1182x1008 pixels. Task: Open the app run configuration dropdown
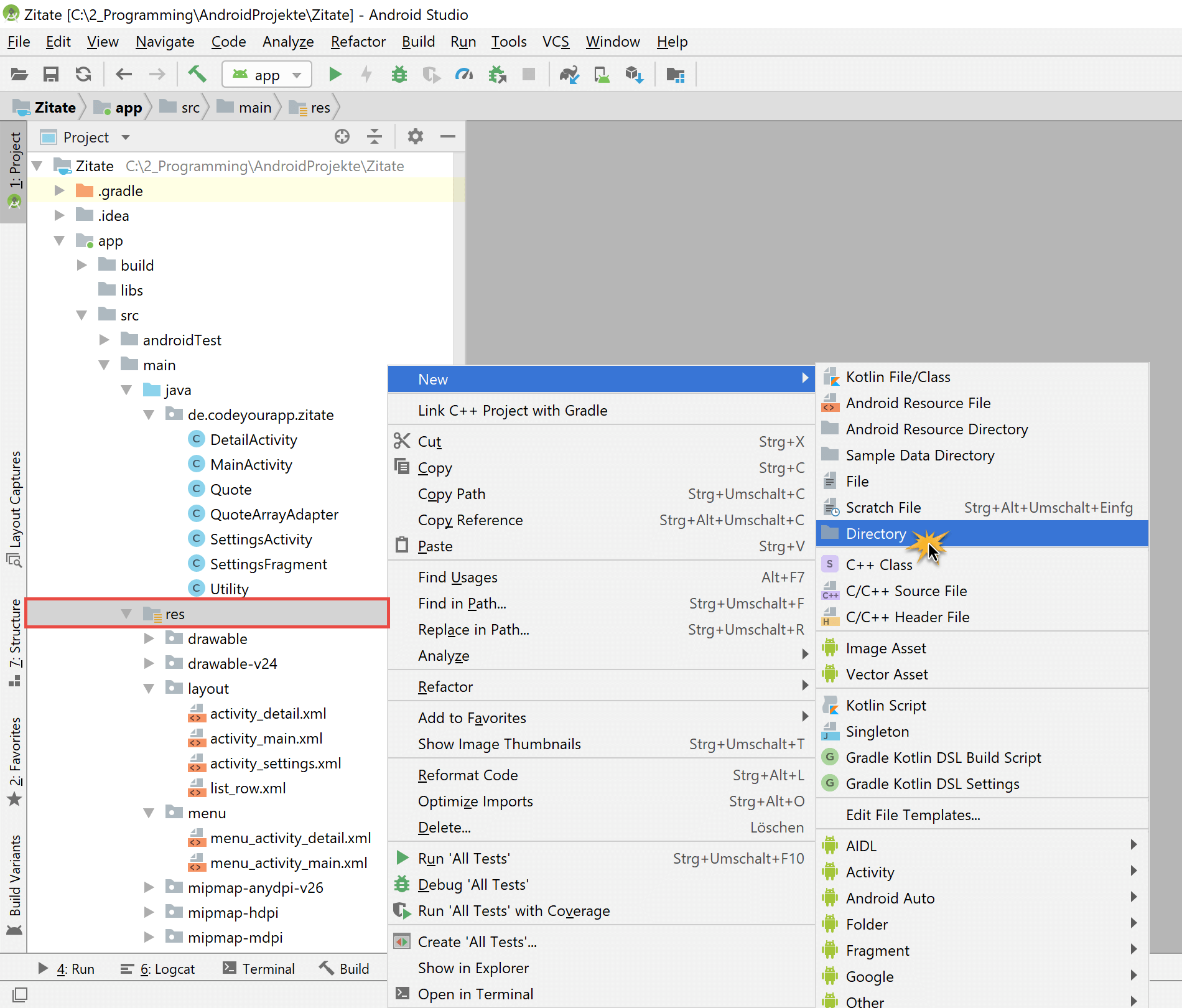tap(267, 75)
